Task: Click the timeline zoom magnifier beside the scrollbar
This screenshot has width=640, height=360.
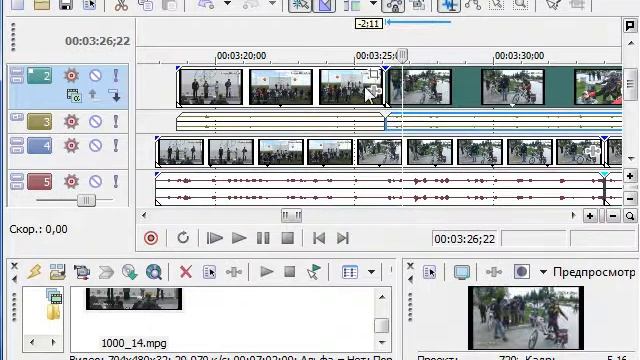Action: 630,216
